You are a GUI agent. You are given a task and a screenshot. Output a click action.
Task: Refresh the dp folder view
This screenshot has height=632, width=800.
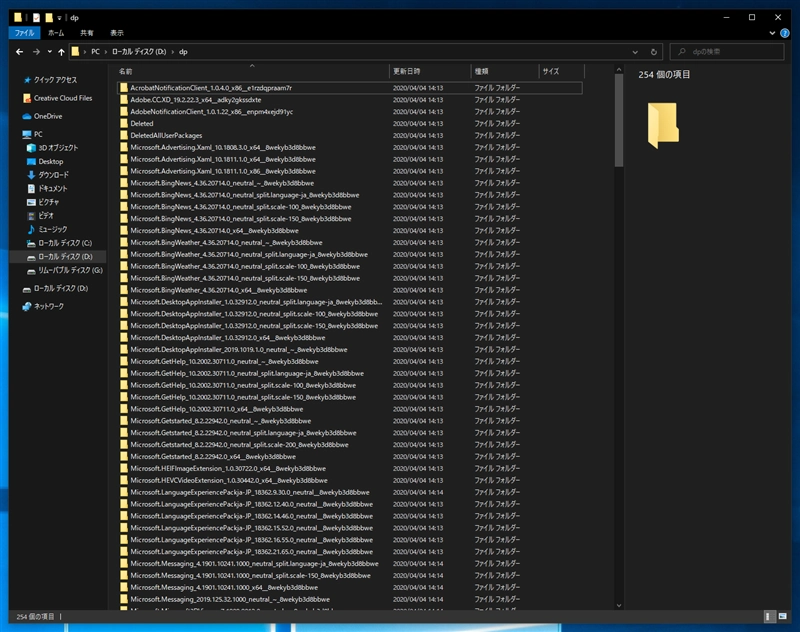pos(654,52)
